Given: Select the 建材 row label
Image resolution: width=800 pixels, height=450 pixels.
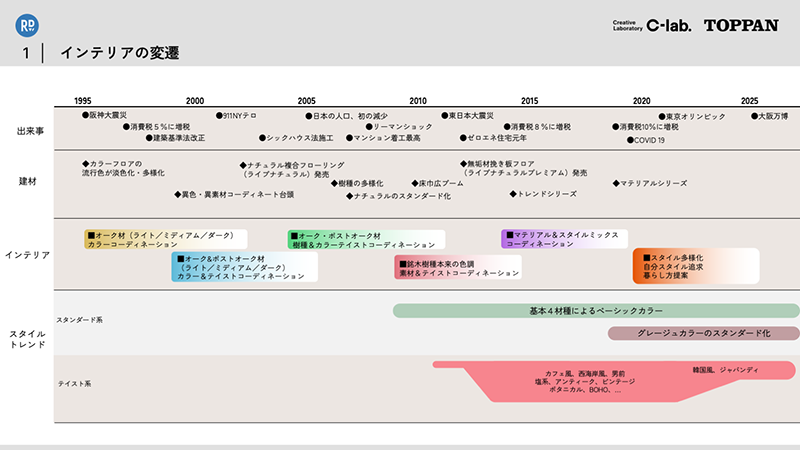Looking at the screenshot, I should tap(29, 181).
